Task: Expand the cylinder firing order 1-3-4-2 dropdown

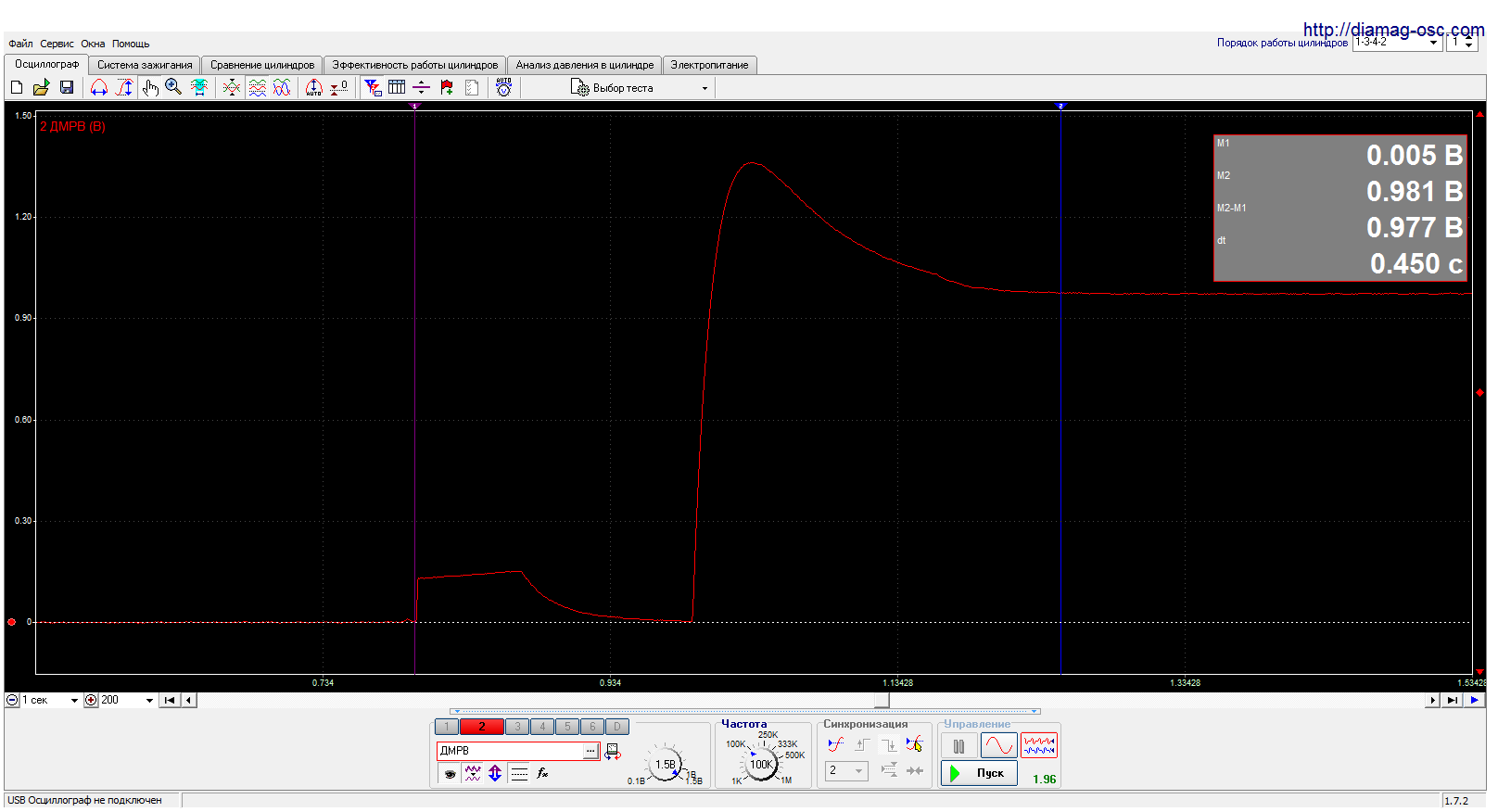Action: (x=1433, y=43)
